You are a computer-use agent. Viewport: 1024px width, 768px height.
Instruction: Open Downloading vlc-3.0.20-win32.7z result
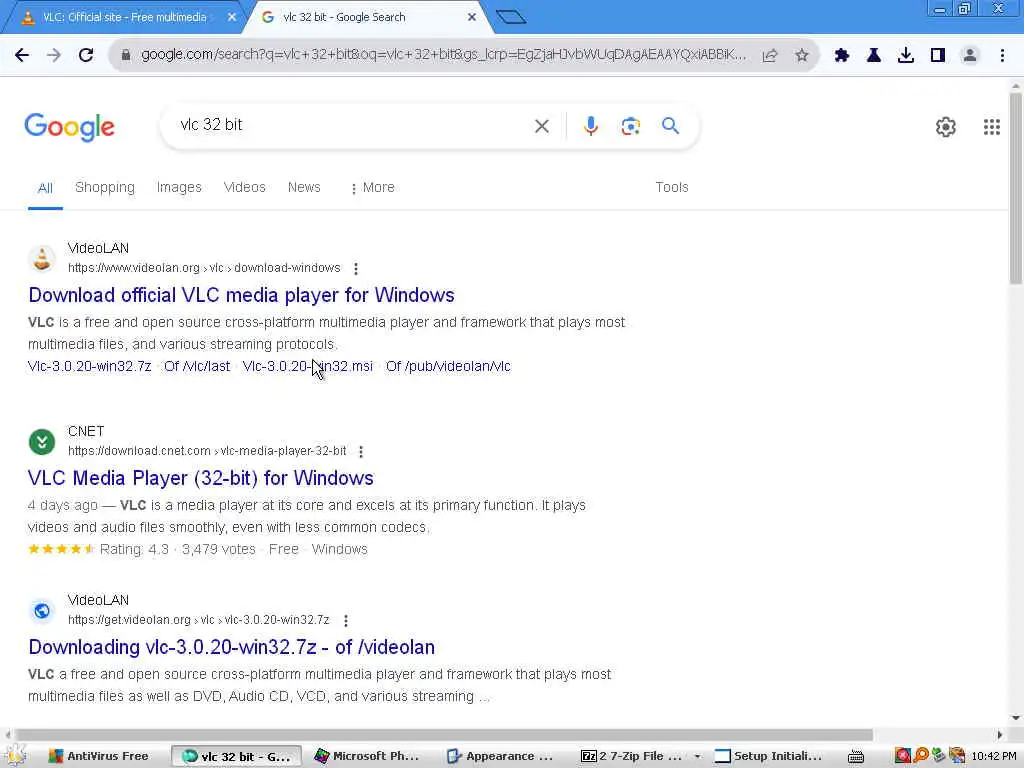tap(231, 647)
